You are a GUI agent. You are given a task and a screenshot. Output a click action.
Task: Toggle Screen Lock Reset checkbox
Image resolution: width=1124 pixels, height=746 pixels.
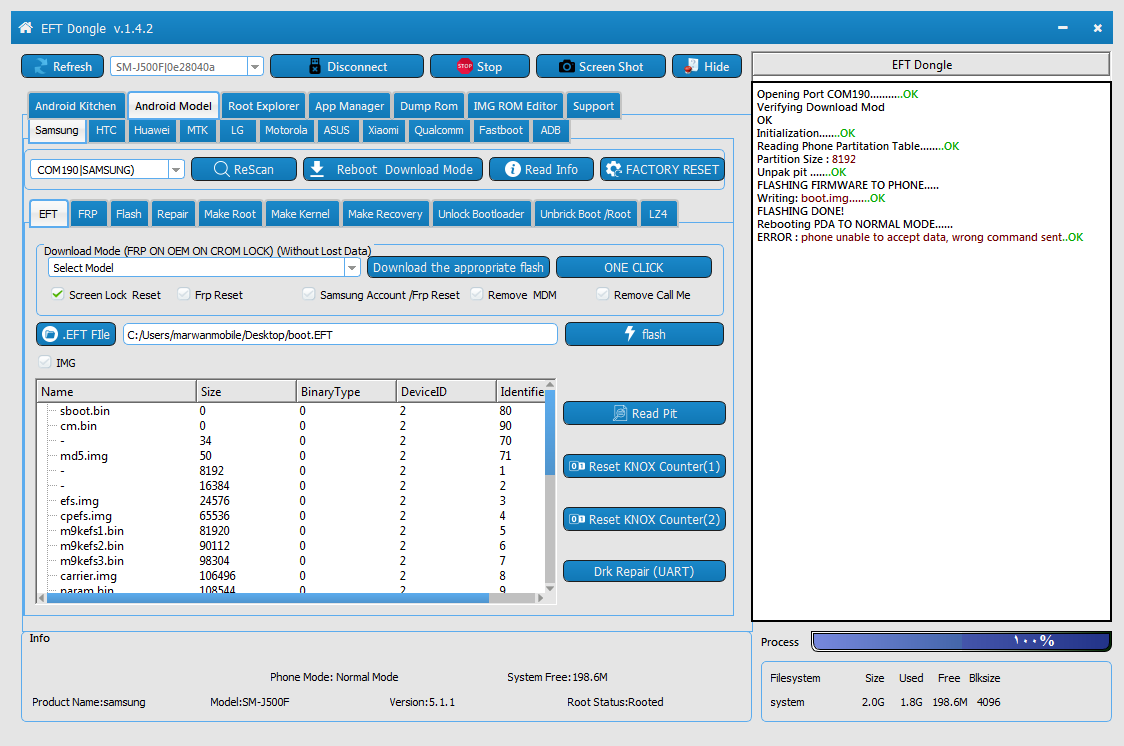coord(58,295)
